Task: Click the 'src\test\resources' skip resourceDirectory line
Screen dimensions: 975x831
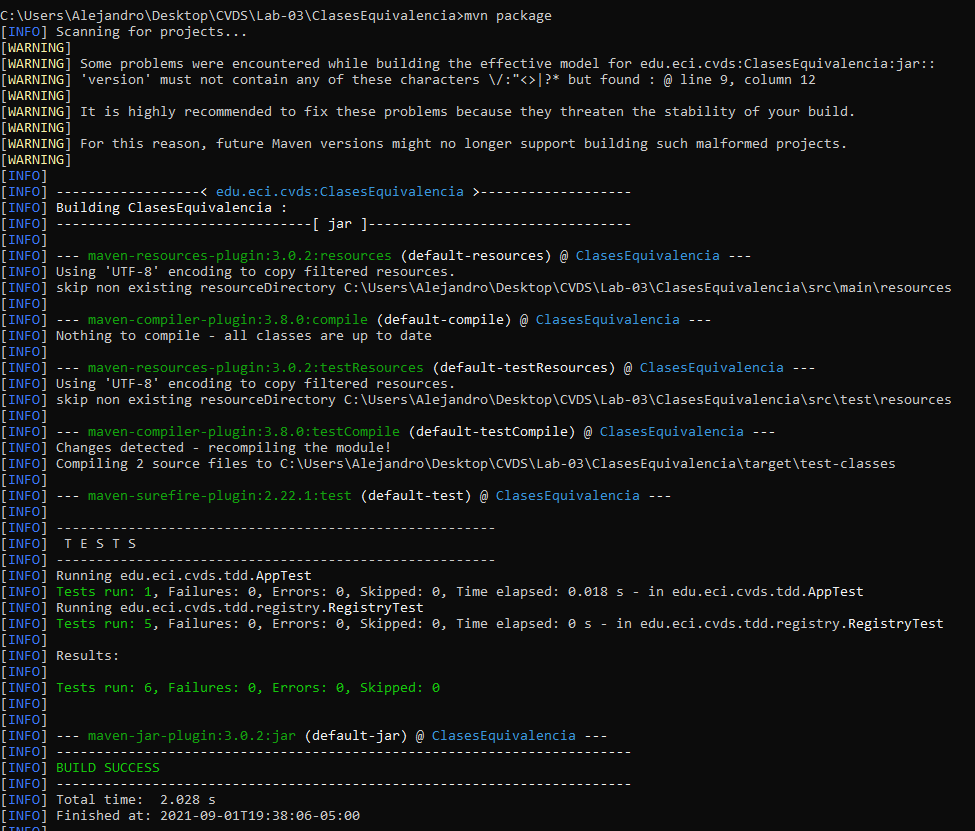Action: click(504, 399)
